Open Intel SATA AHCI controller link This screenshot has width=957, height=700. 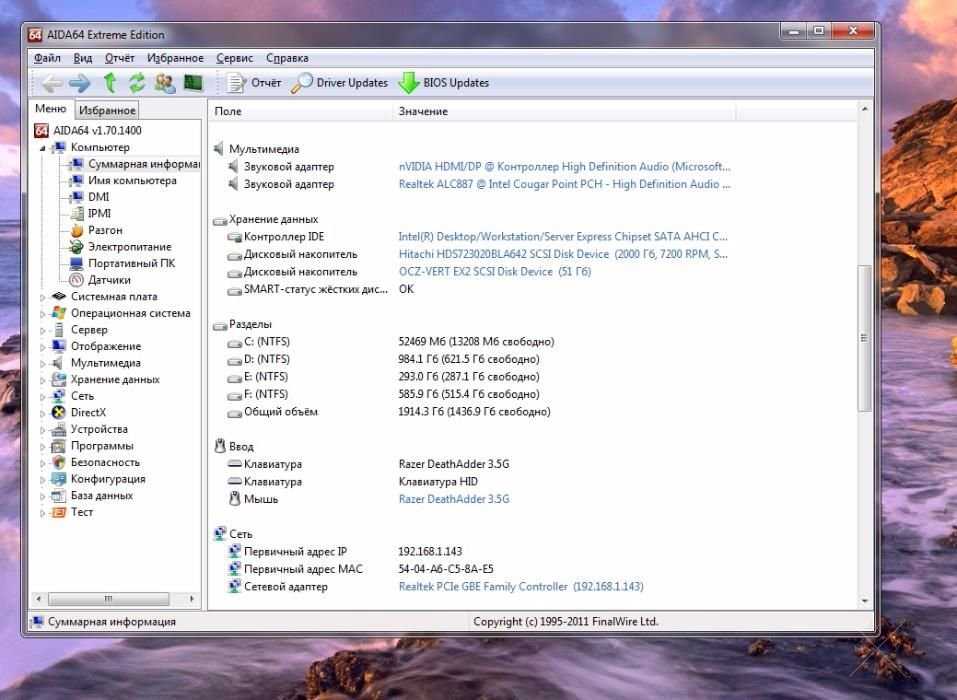[563, 237]
